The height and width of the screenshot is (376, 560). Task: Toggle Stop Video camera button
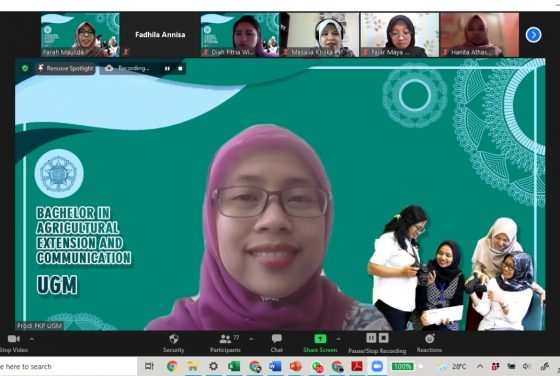click(x=14, y=343)
